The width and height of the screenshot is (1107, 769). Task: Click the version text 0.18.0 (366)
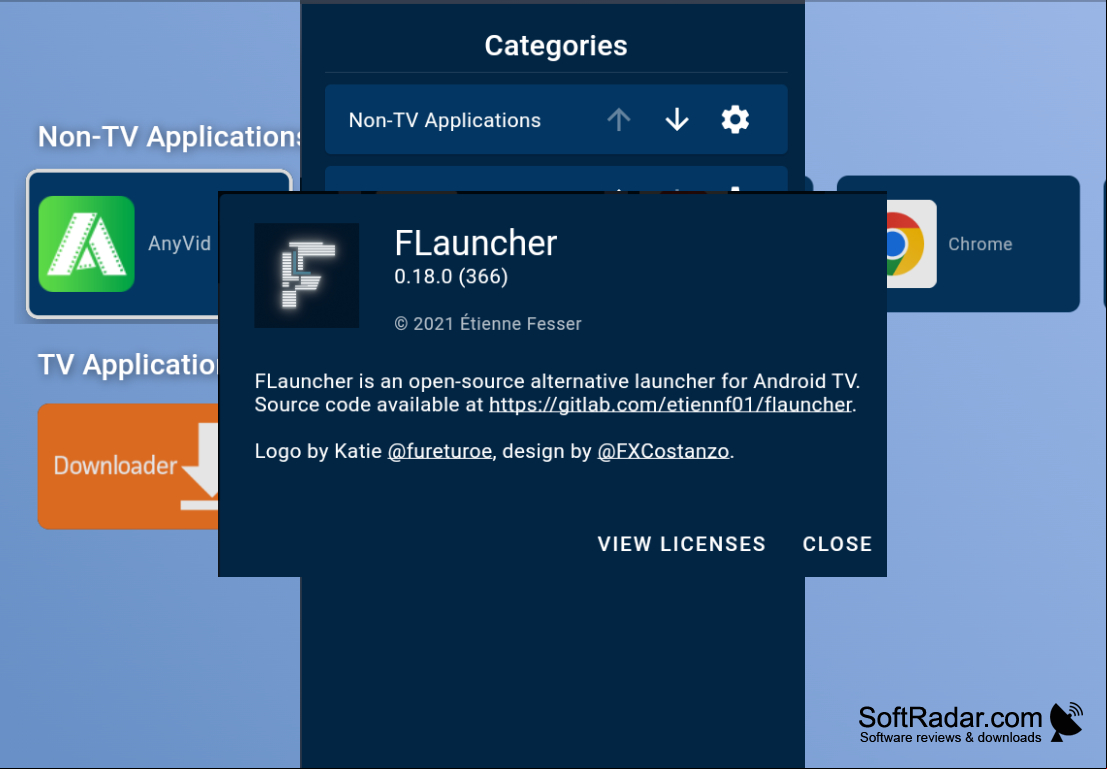451,276
